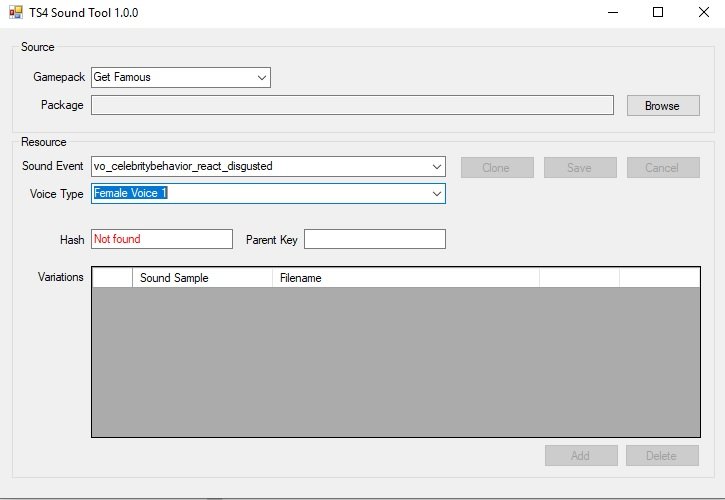The image size is (725, 500).
Task: Click the Voice Type label
Action: click(57, 194)
